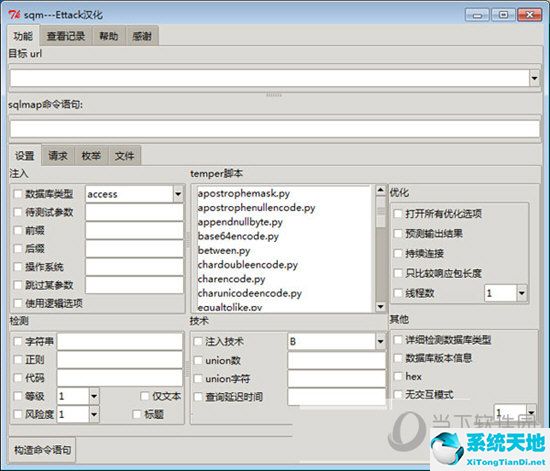
Task: Enable the 后缀 checkbox
Action: click(18, 249)
